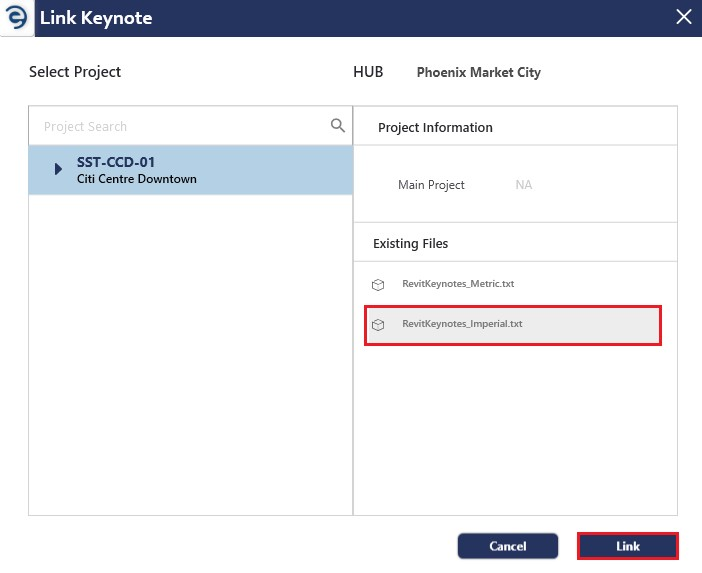Click the HUB label

point(368,72)
